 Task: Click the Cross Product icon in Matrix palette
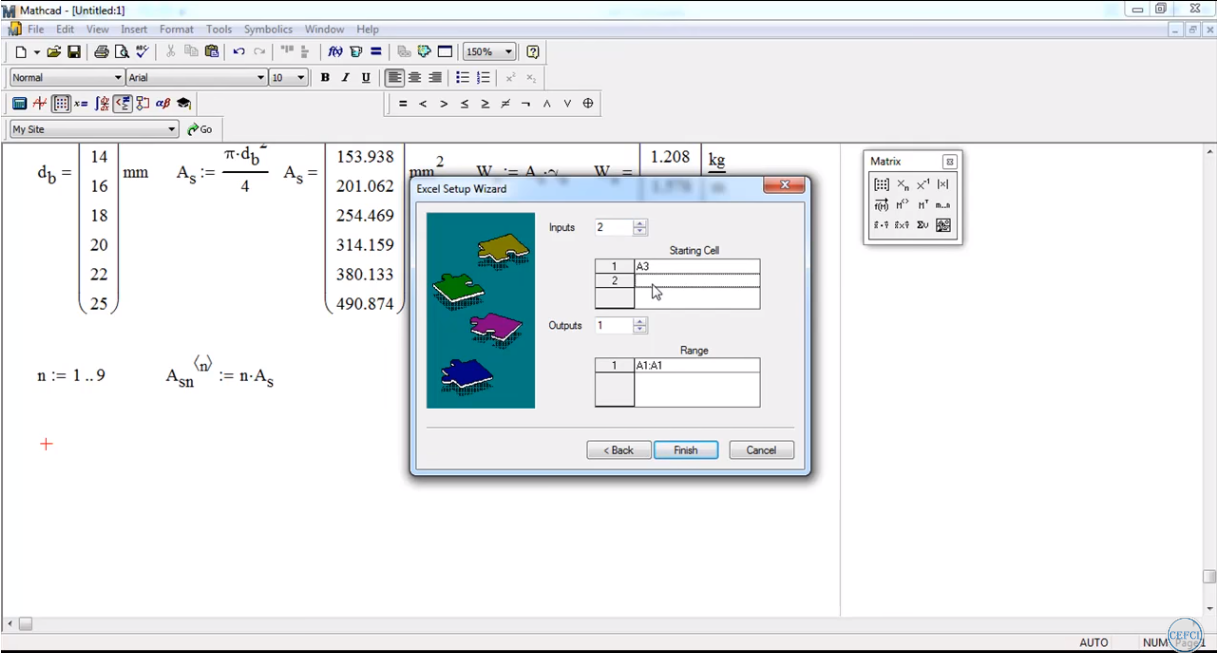pyautogui.click(x=902, y=225)
